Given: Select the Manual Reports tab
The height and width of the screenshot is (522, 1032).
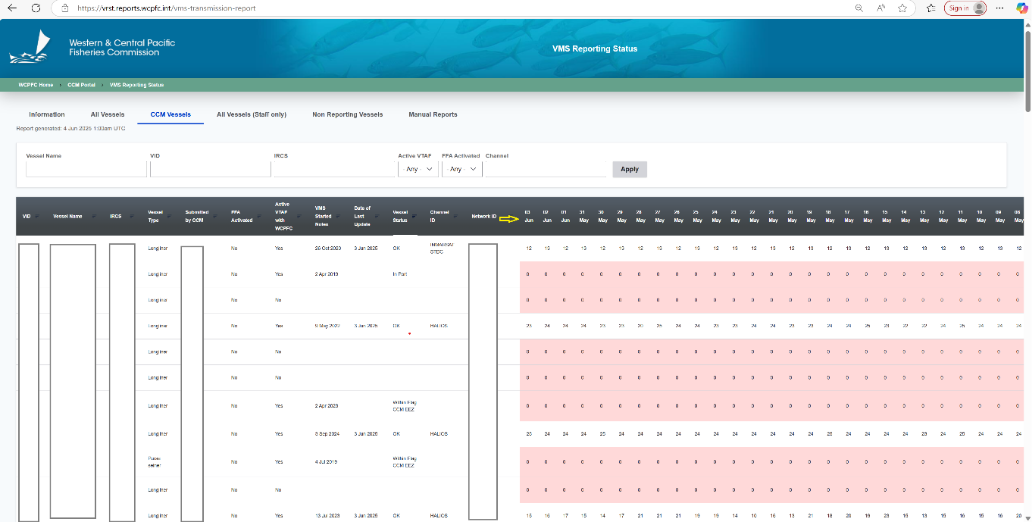Looking at the screenshot, I should click(432, 115).
